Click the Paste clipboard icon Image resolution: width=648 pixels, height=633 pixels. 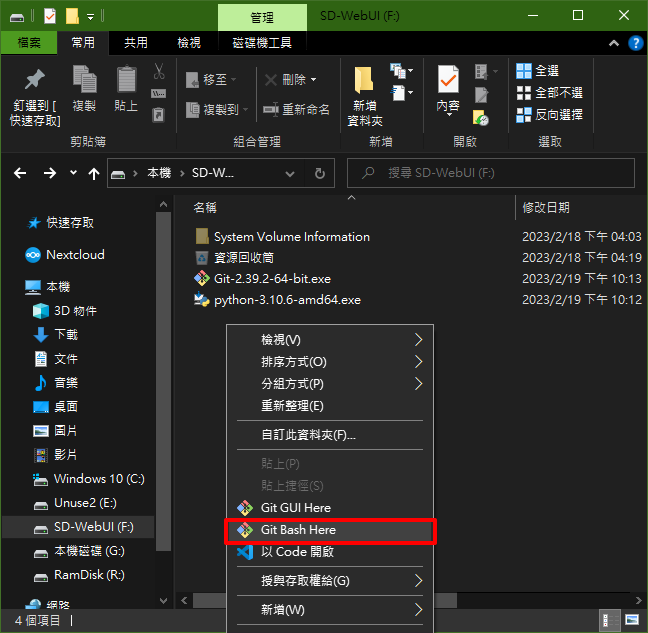126,79
